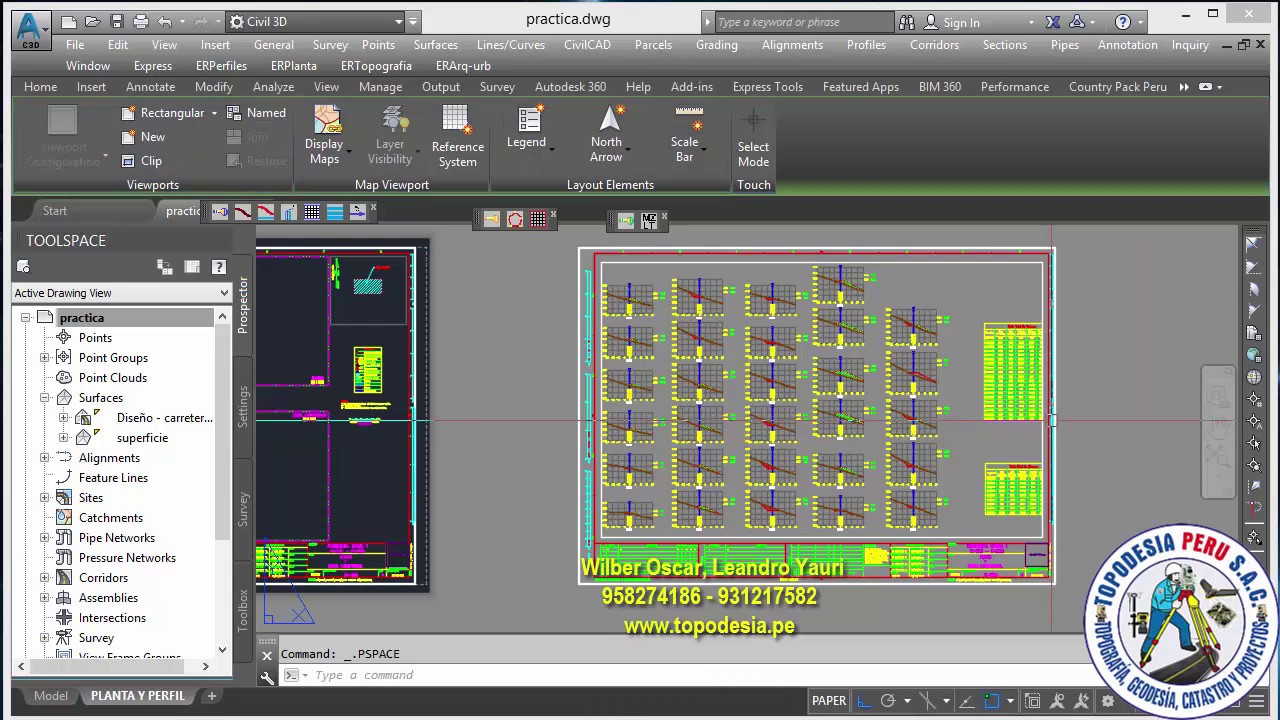Open the Civil 3D application menu logo

[31, 29]
